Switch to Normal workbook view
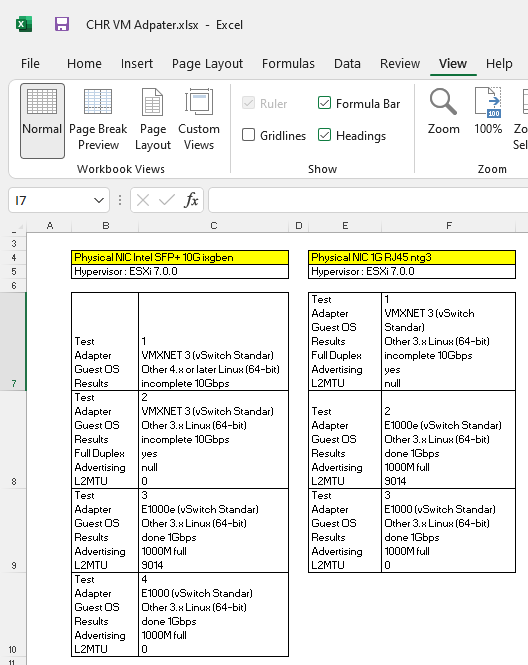The height and width of the screenshot is (665, 528). coord(42,120)
